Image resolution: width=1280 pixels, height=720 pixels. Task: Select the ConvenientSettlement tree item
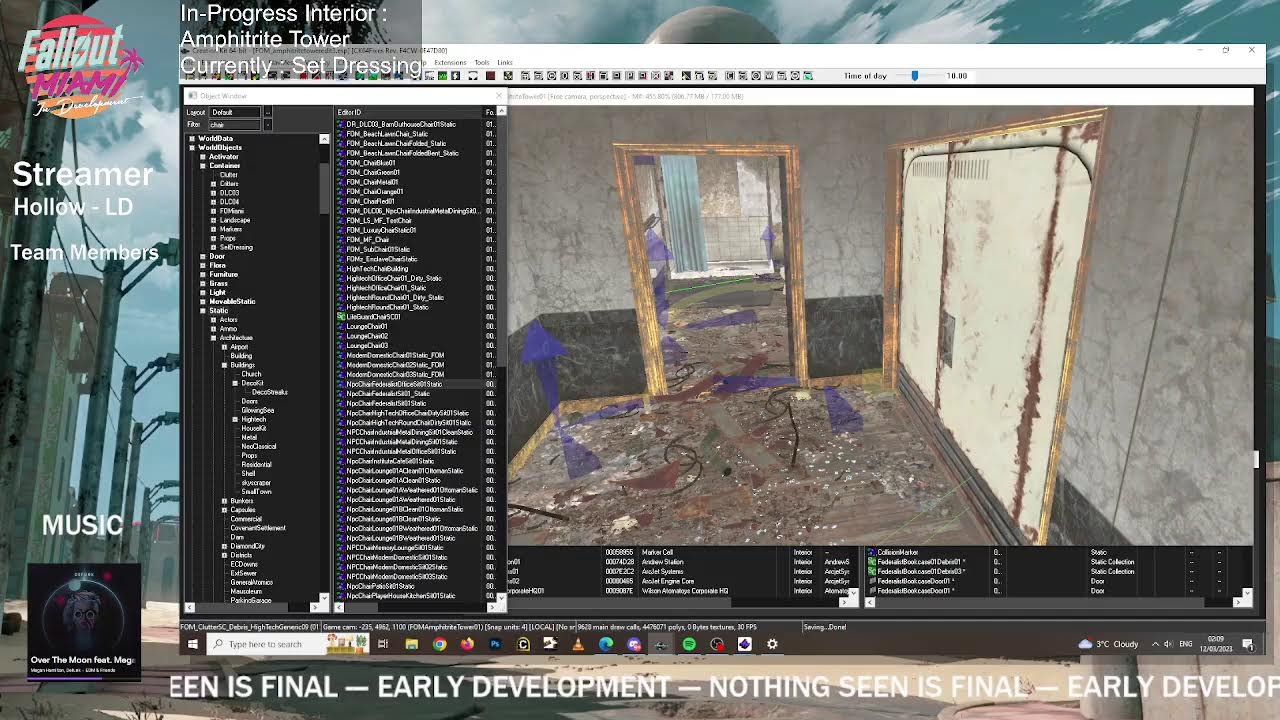(x=258, y=528)
